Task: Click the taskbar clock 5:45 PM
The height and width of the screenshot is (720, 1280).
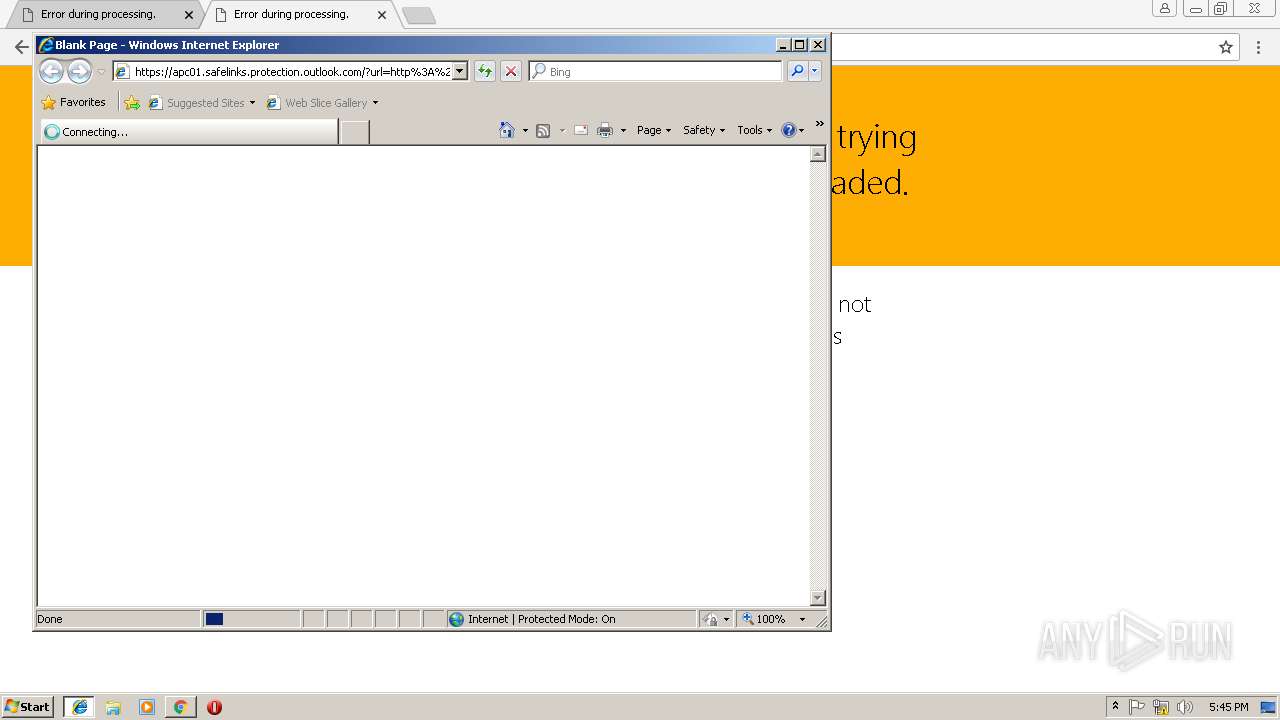Action: 1228,707
